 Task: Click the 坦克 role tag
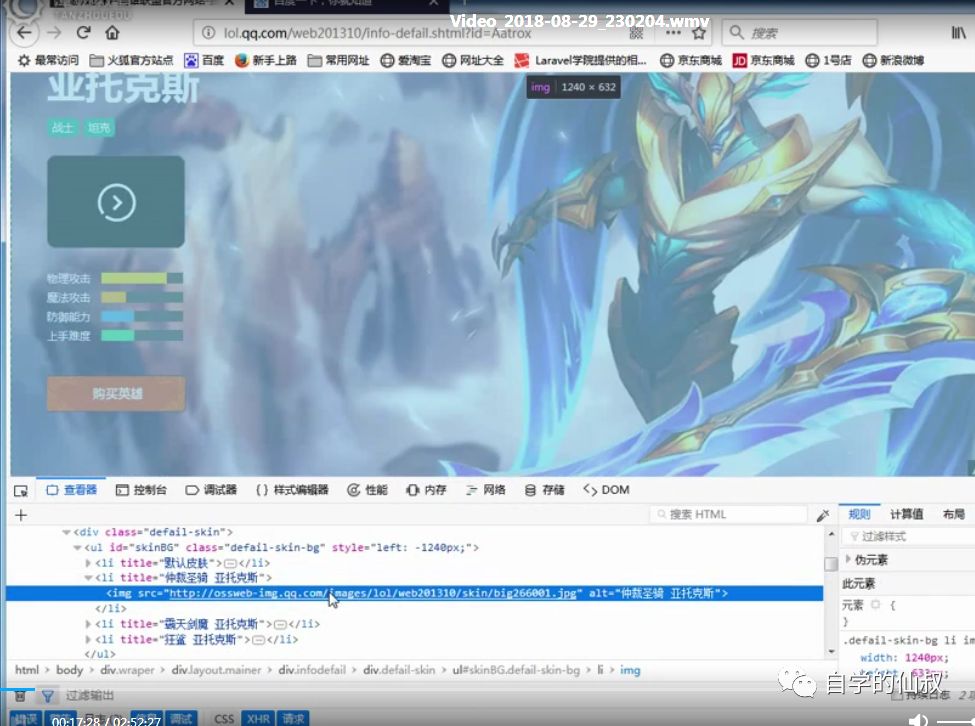99,127
